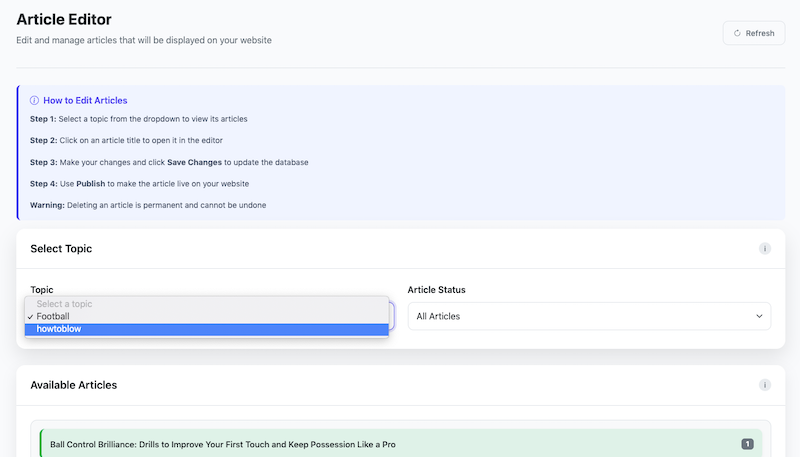Click the chevron arrow in All Articles dropdown

tap(757, 316)
